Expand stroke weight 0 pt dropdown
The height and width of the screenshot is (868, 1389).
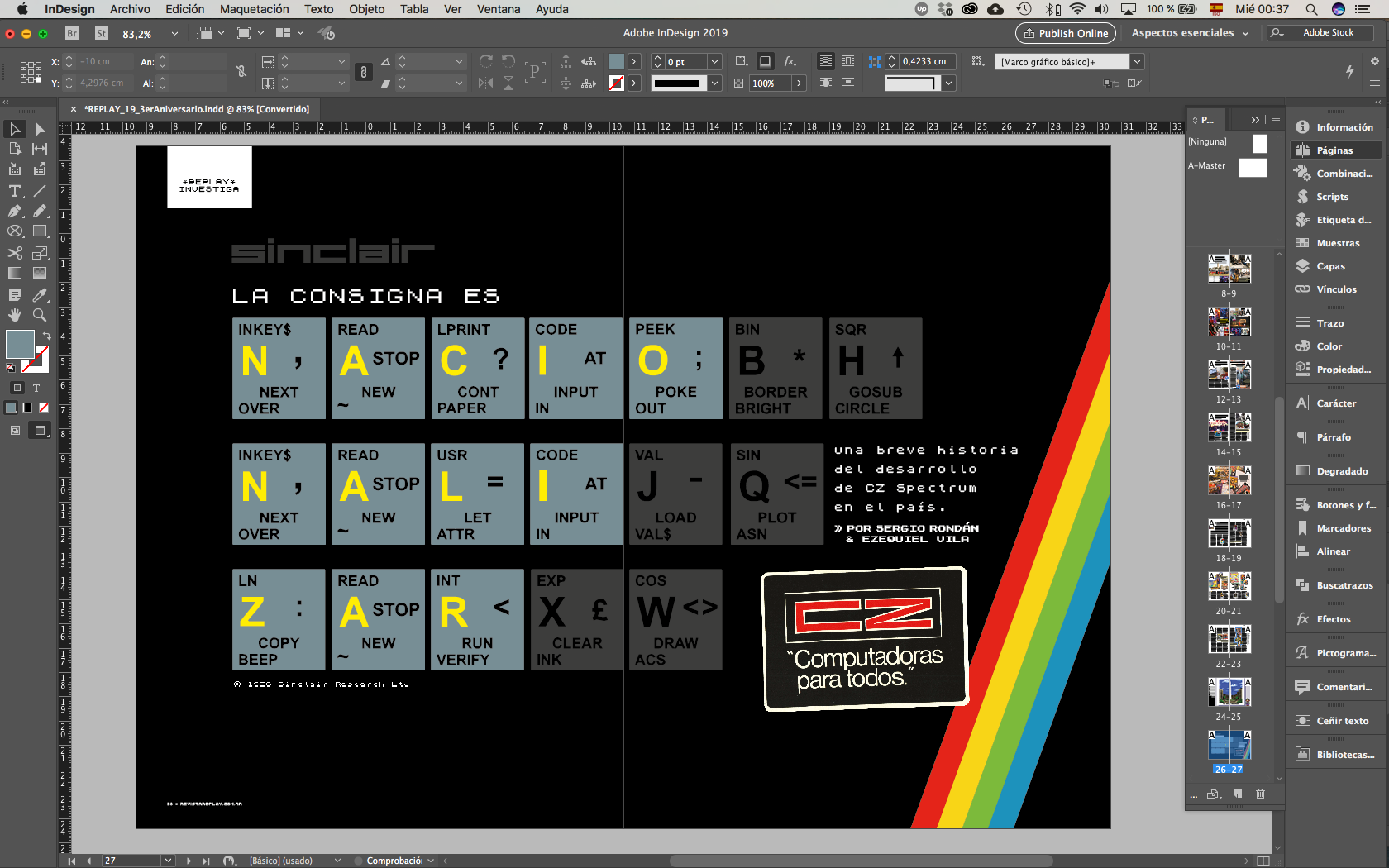714,62
